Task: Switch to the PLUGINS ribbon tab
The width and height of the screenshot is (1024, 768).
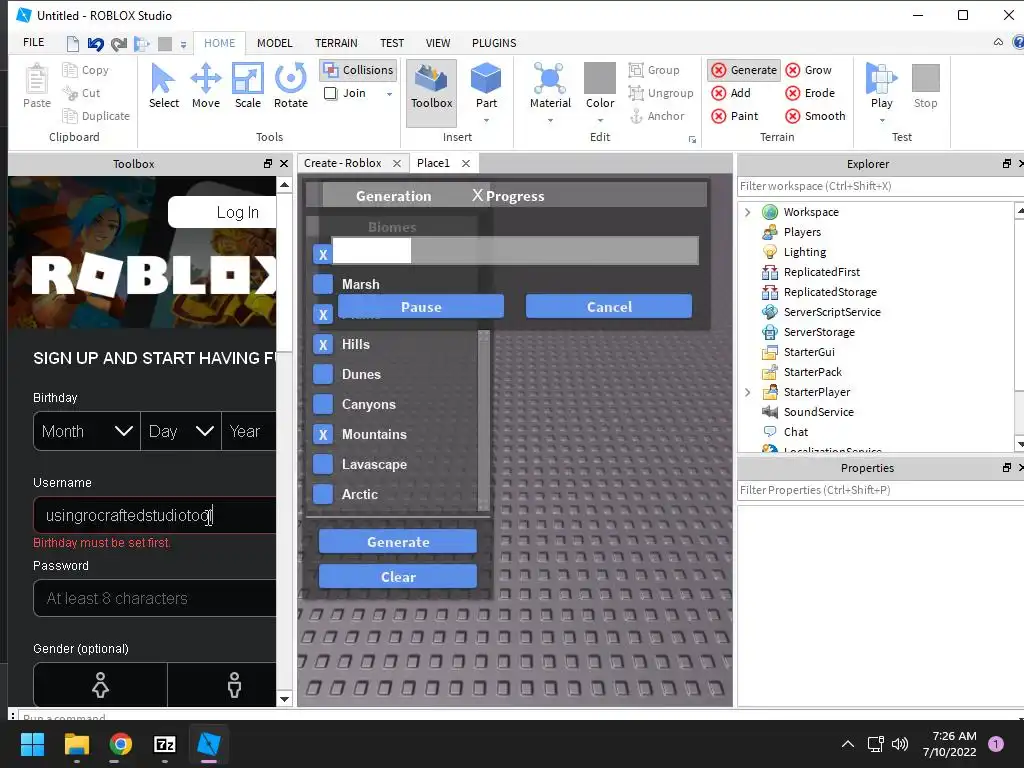Action: (x=494, y=43)
